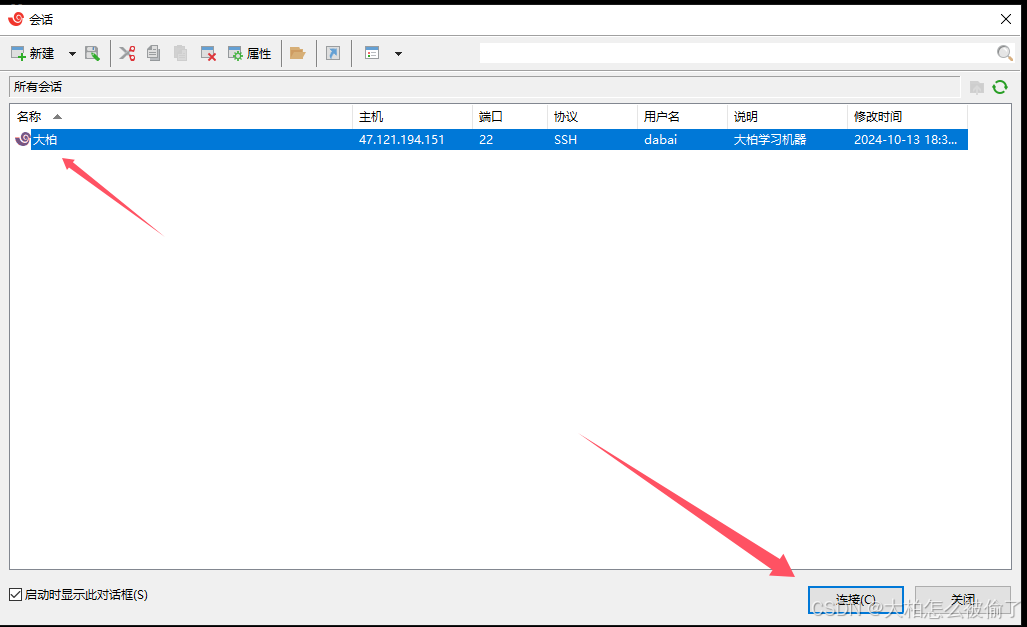This screenshot has width=1027, height=627.
Task: Click the 大柏学习机器 description cell
Action: 770,140
